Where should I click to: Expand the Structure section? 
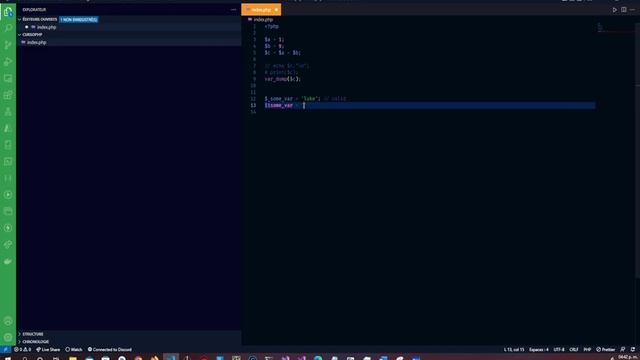point(33,334)
